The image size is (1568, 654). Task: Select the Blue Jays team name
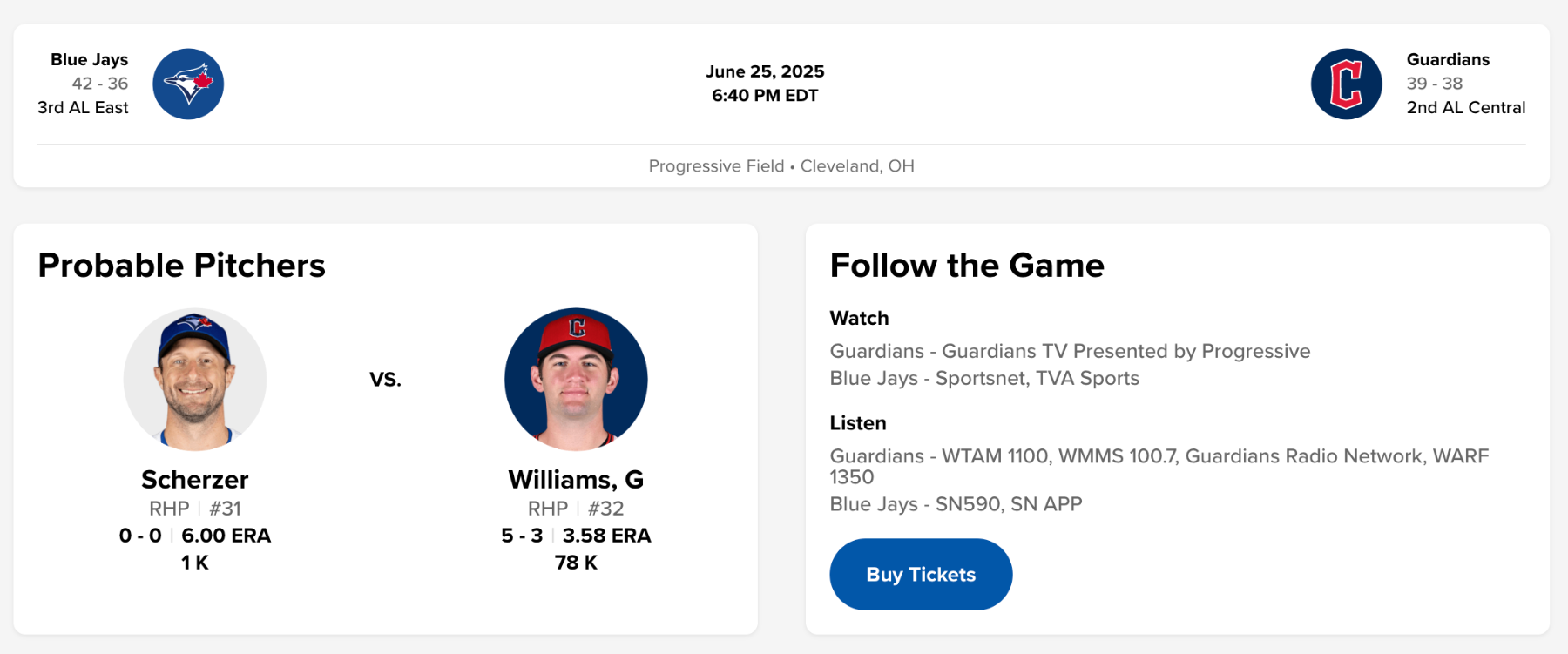[x=89, y=59]
